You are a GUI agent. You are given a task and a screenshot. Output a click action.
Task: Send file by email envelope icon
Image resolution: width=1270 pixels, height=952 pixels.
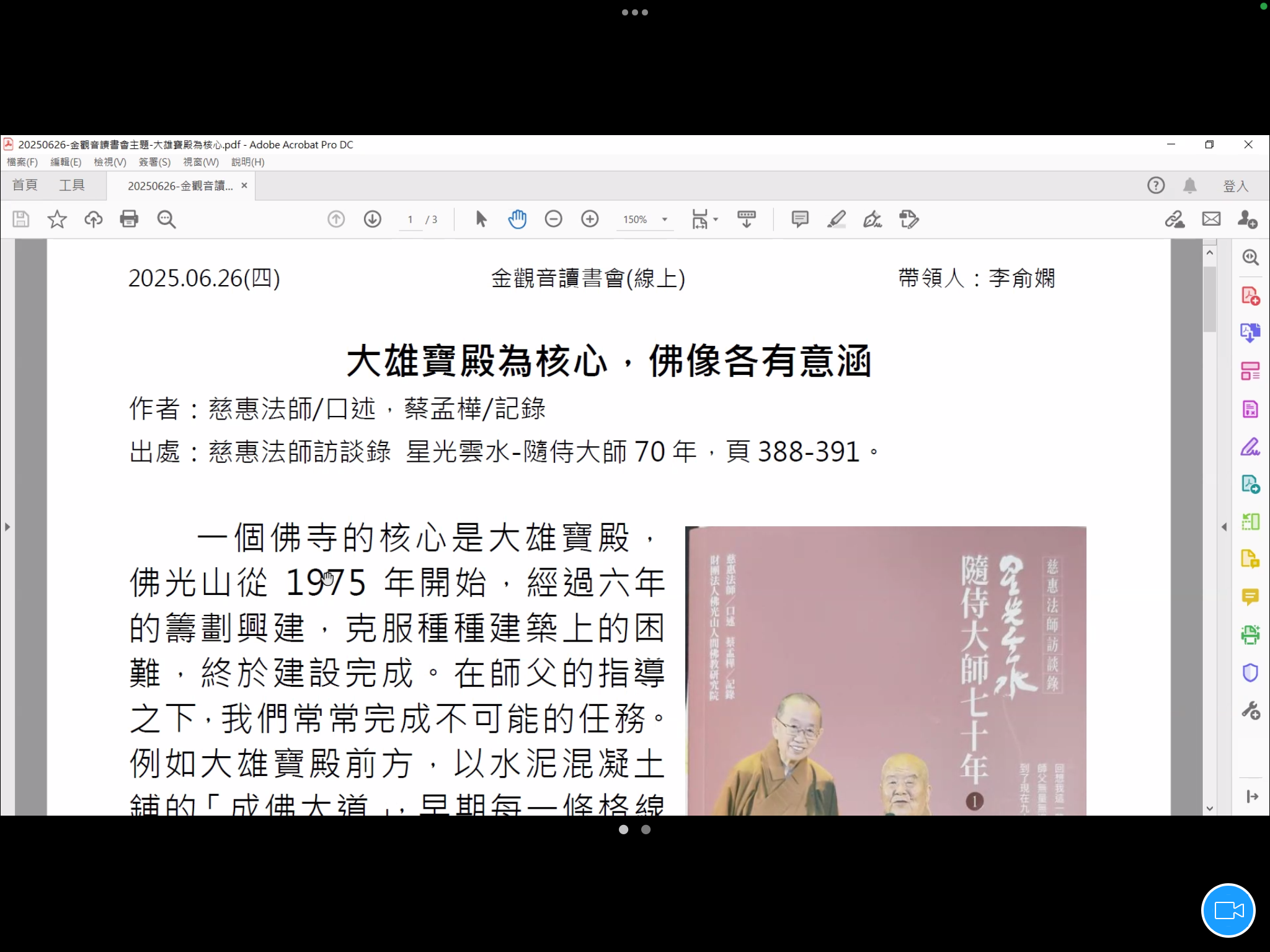(x=1211, y=219)
